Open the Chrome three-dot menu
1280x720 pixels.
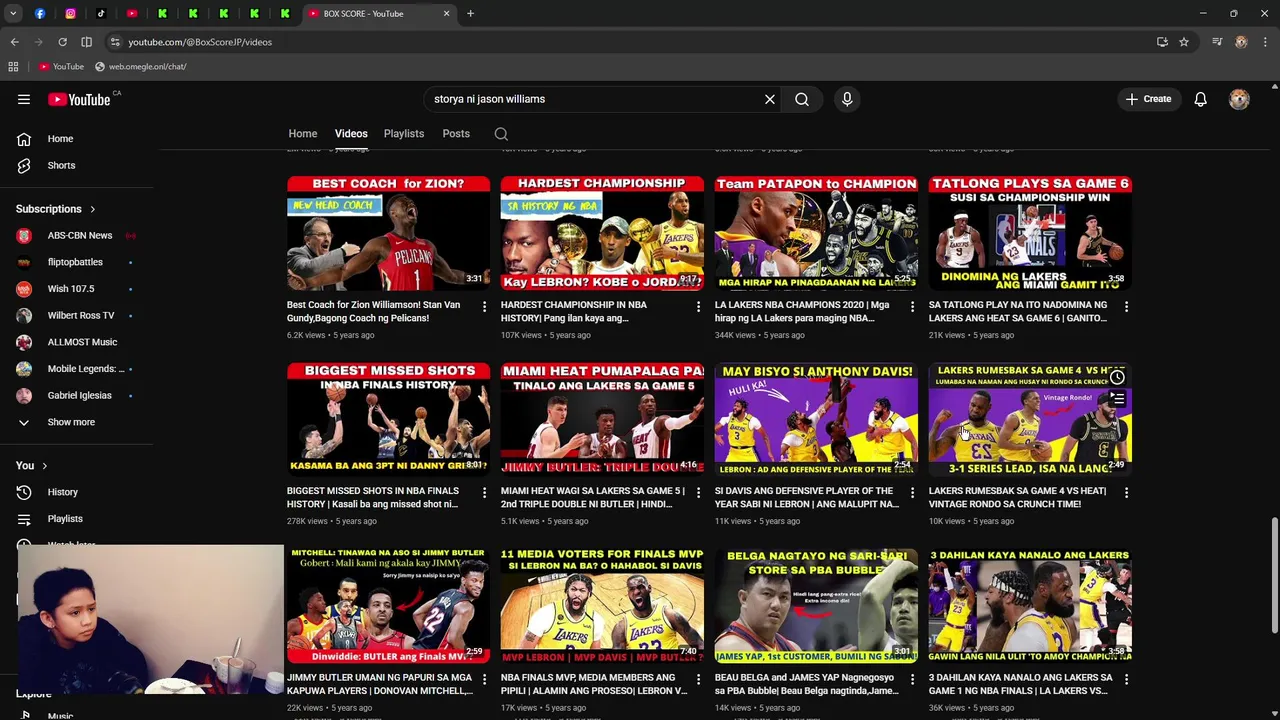pos(1265,42)
